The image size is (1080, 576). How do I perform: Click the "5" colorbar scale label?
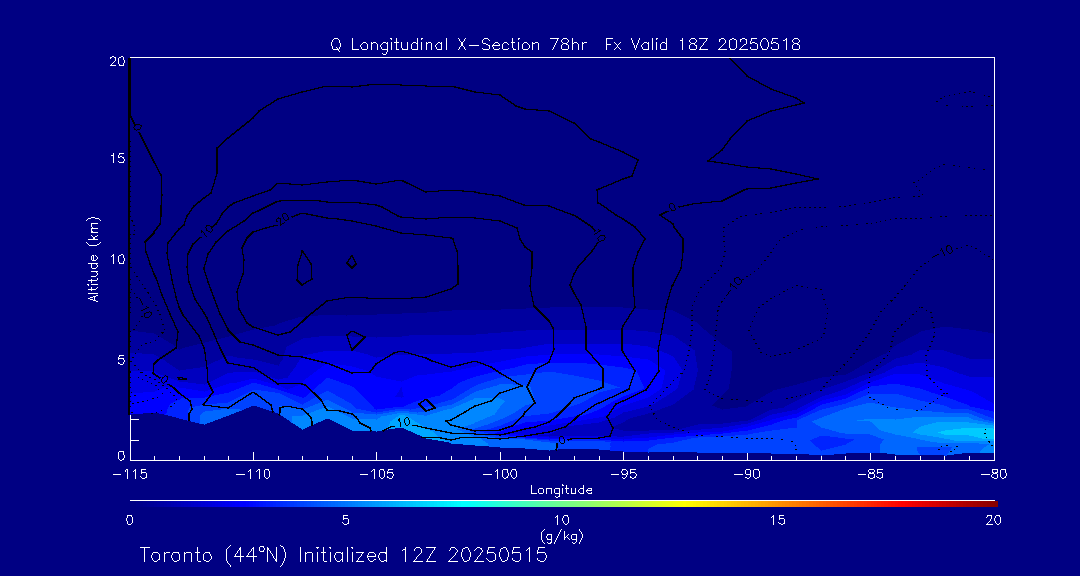[x=345, y=521]
